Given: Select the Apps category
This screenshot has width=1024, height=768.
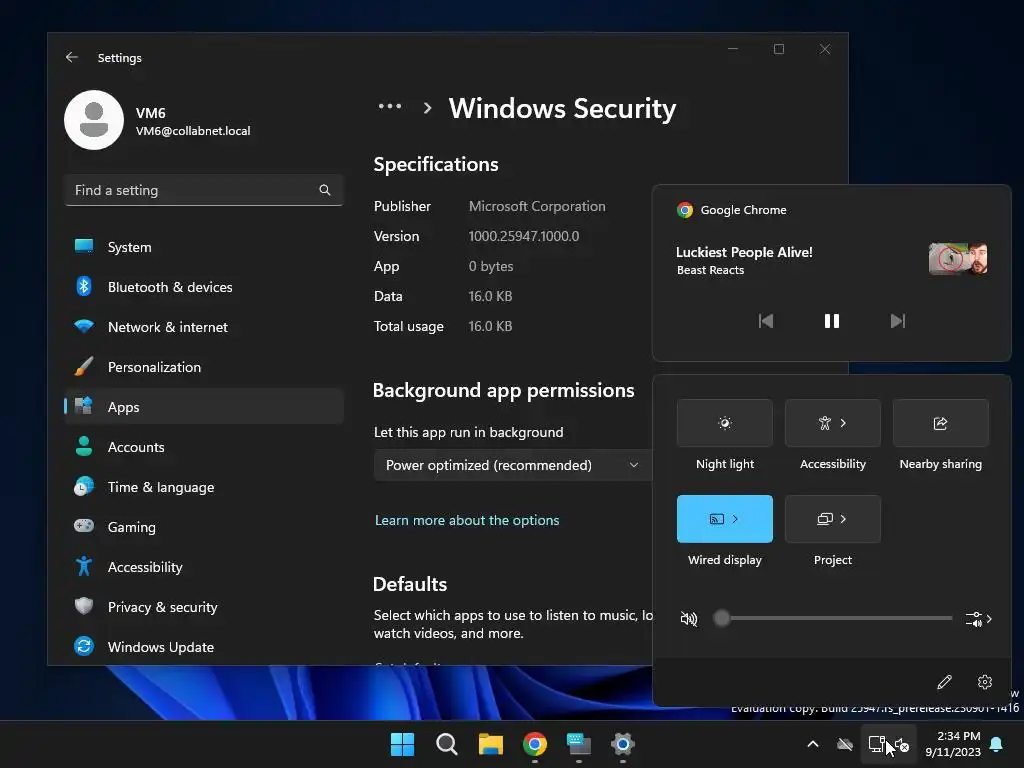Looking at the screenshot, I should coord(204,407).
